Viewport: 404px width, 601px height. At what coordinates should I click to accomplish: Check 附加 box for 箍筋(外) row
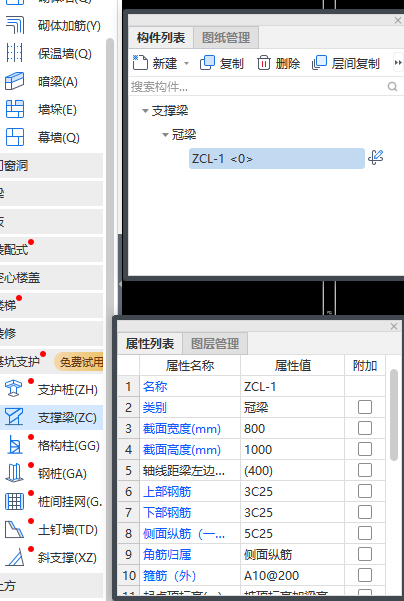[365, 575]
